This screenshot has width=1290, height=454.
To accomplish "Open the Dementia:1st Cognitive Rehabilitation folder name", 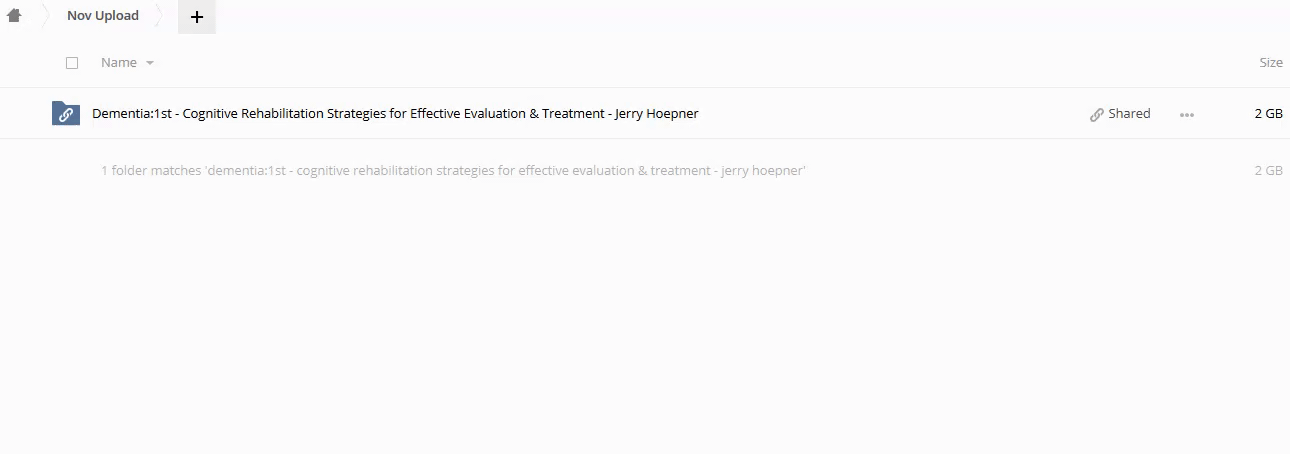I will coord(395,114).
